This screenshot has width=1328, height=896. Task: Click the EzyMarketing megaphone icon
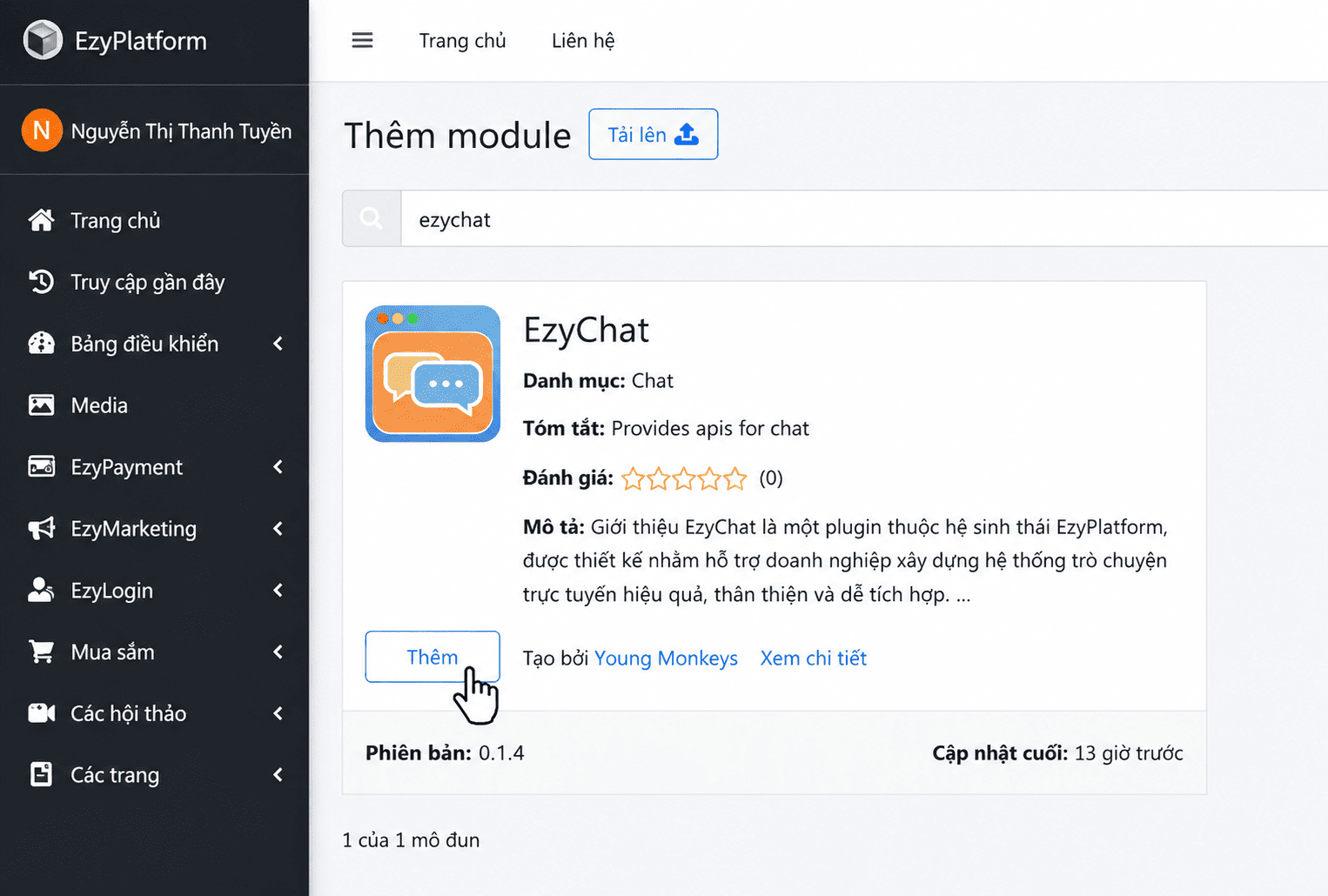click(41, 529)
